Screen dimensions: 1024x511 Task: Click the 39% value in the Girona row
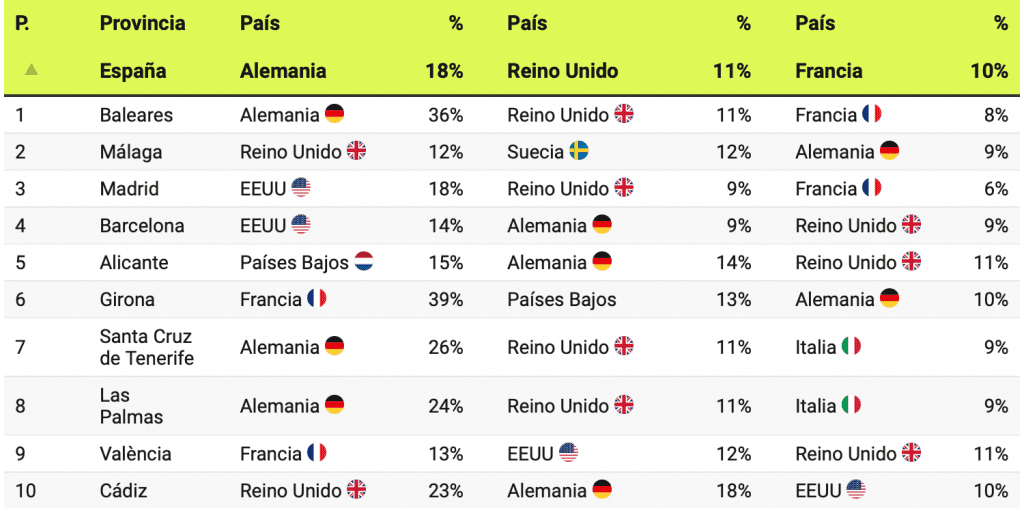(x=445, y=299)
